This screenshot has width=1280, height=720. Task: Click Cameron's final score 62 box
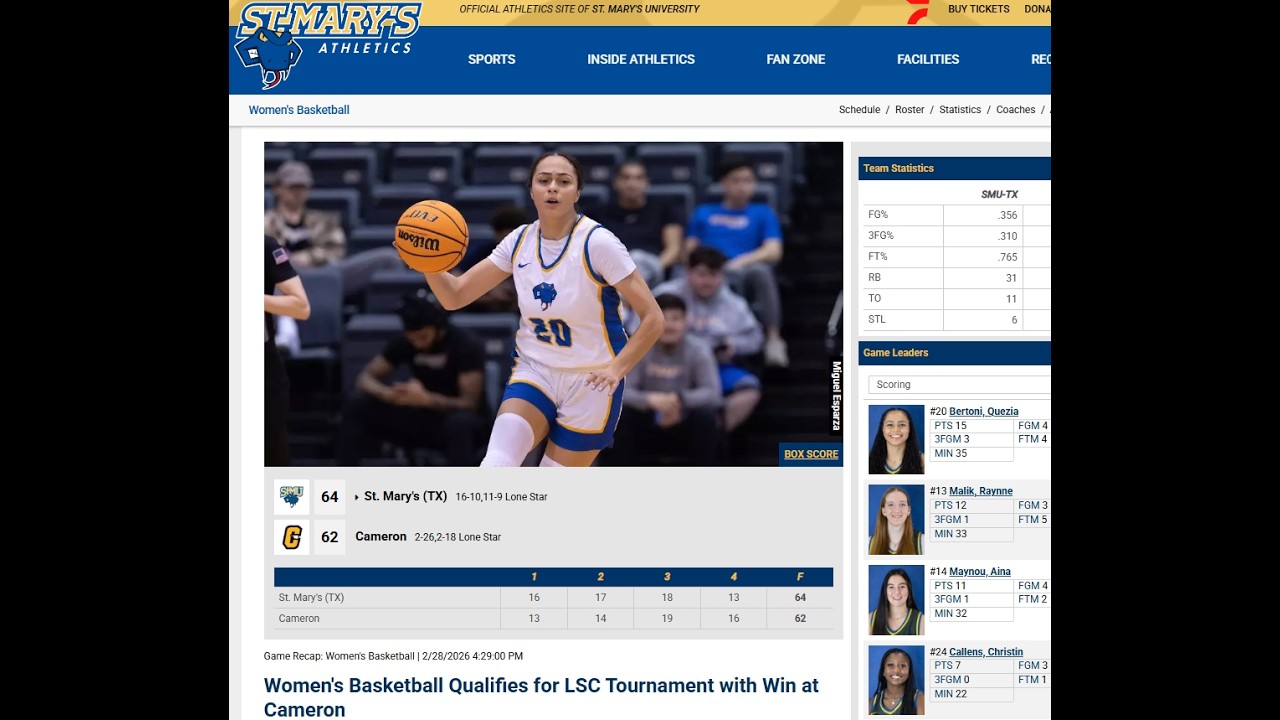330,537
